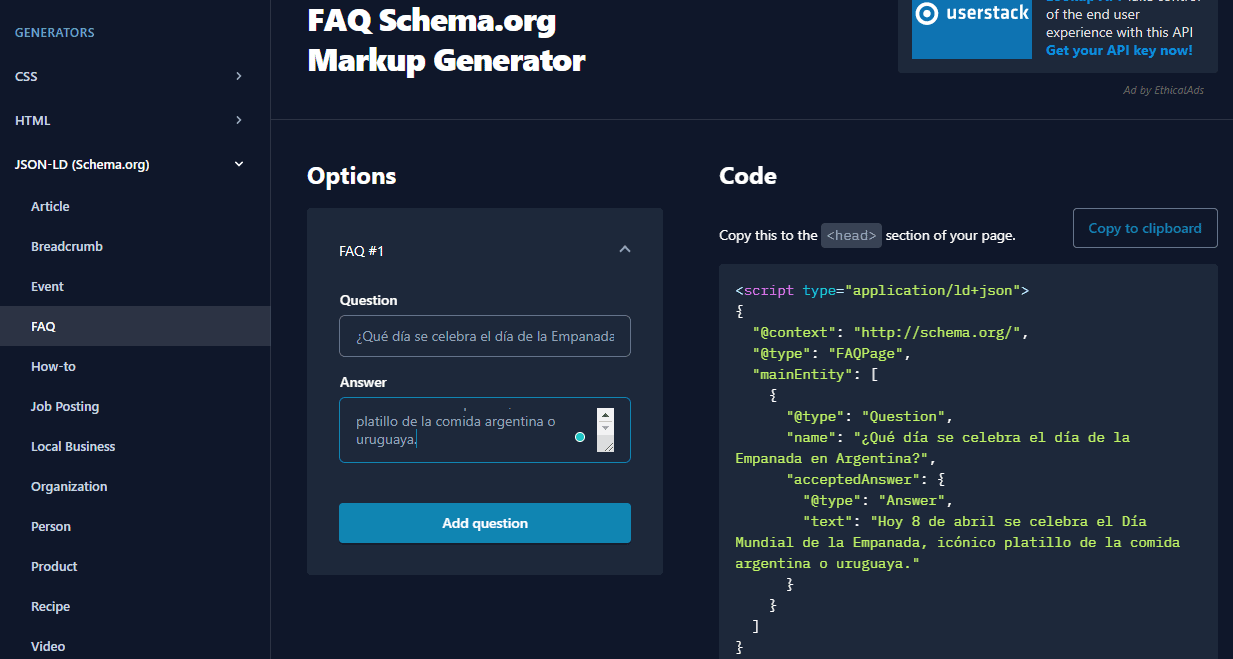
Task: Select the Article schema generator
Action: click(50, 206)
